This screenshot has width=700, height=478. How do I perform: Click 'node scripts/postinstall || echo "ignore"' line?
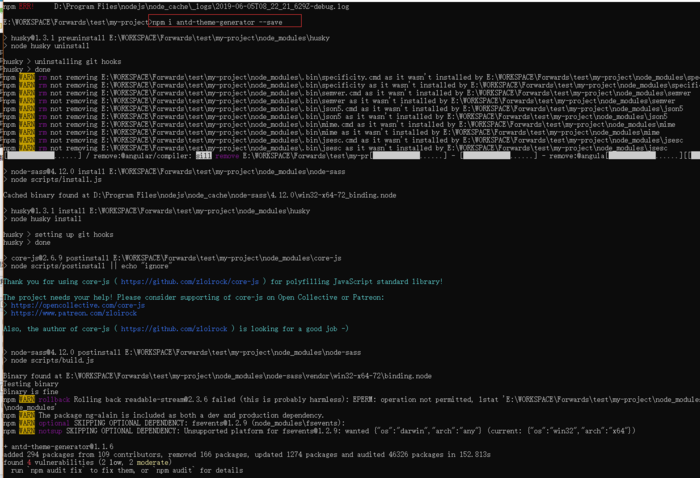coord(88,266)
